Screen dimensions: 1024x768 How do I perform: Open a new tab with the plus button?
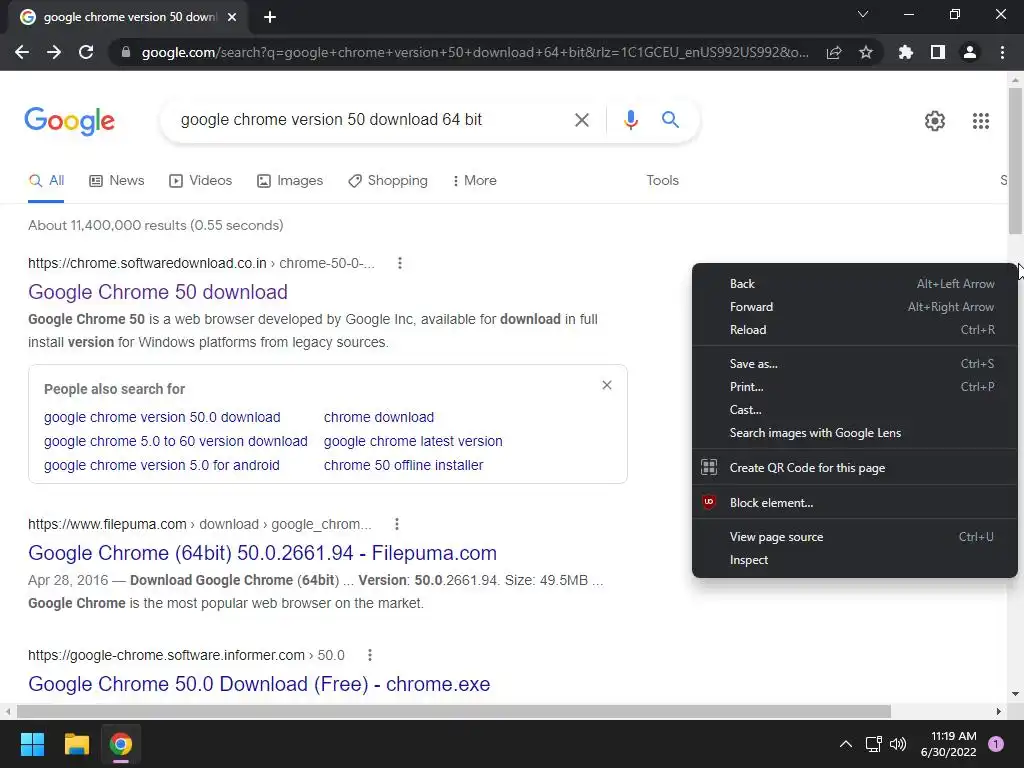pos(270,17)
